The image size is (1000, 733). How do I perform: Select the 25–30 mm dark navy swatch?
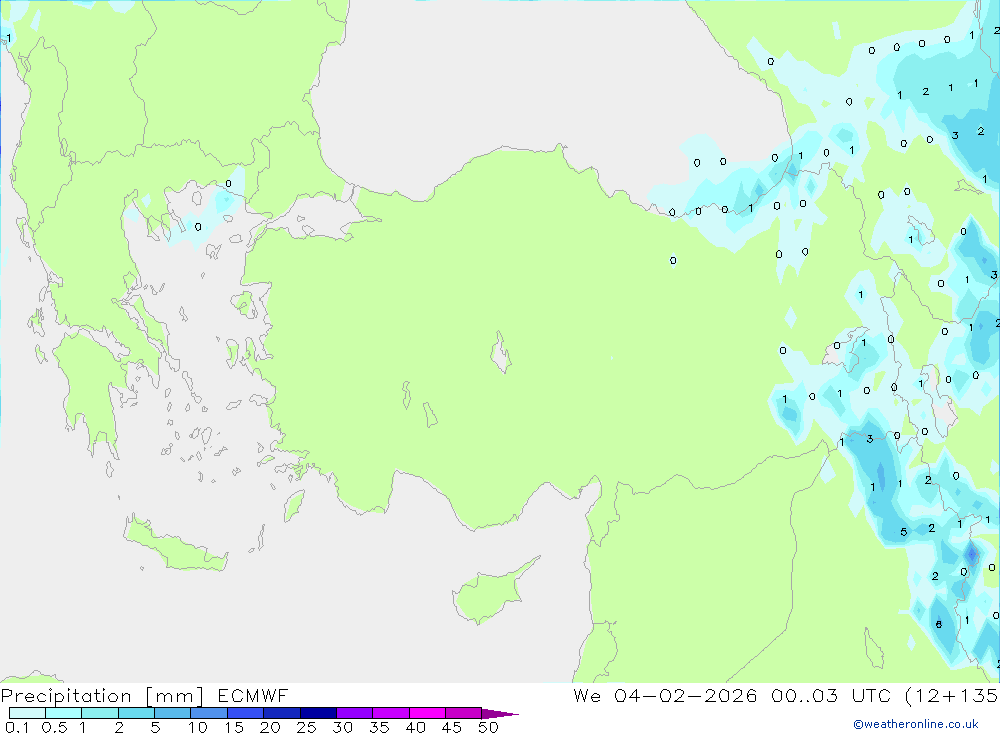pyautogui.click(x=318, y=713)
